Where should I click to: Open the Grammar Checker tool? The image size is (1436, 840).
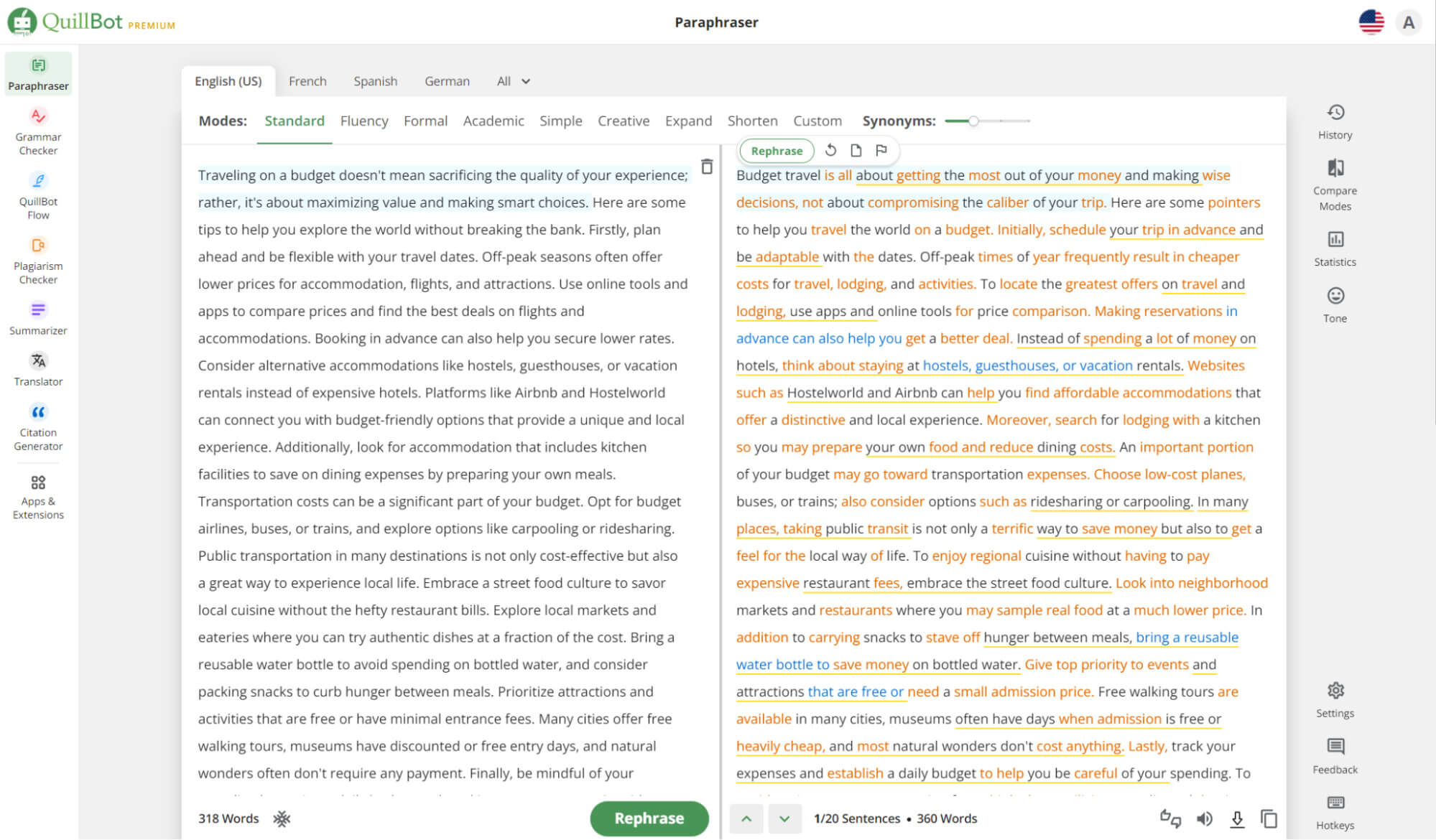(38, 131)
